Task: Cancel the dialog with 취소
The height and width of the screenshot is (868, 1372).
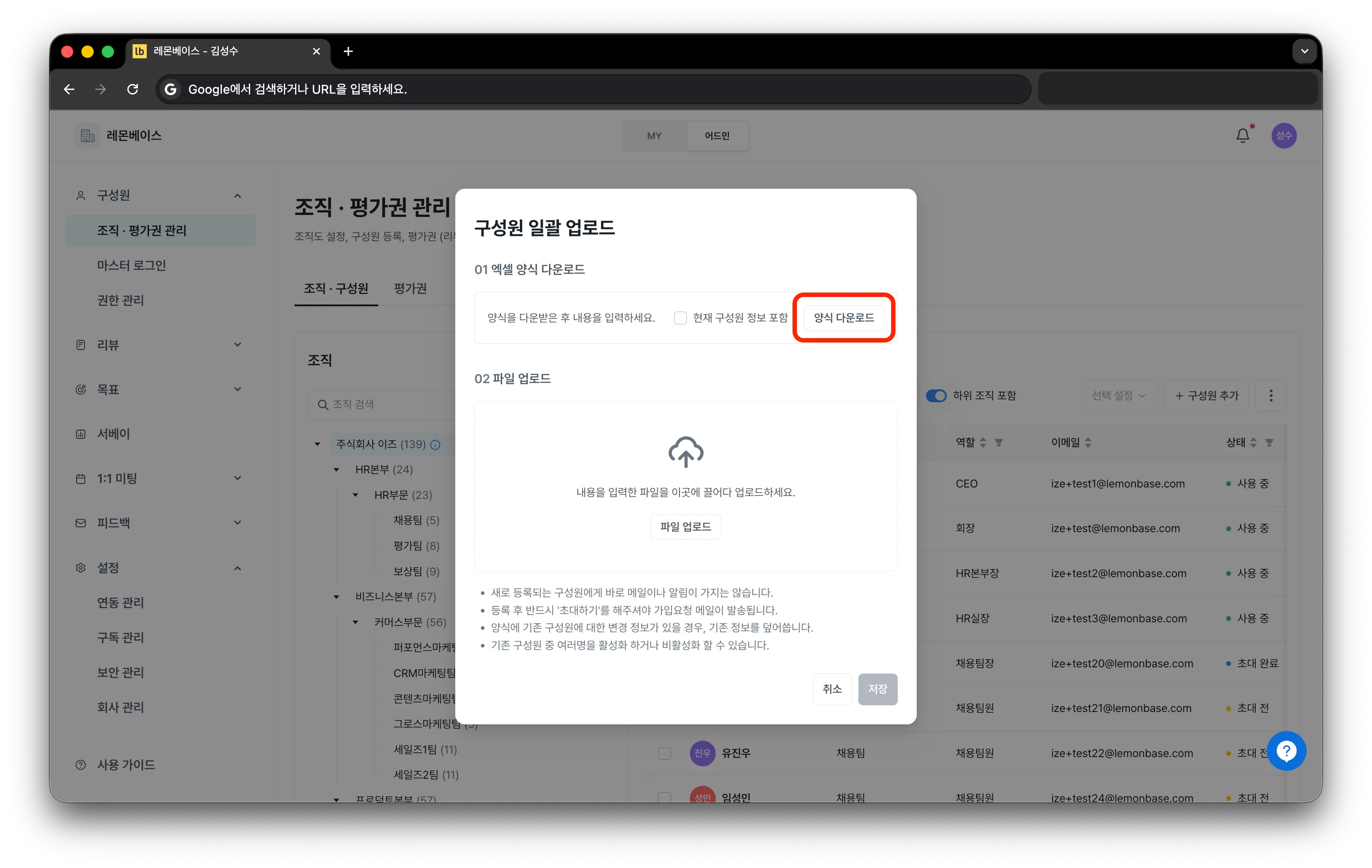Action: tap(832, 689)
